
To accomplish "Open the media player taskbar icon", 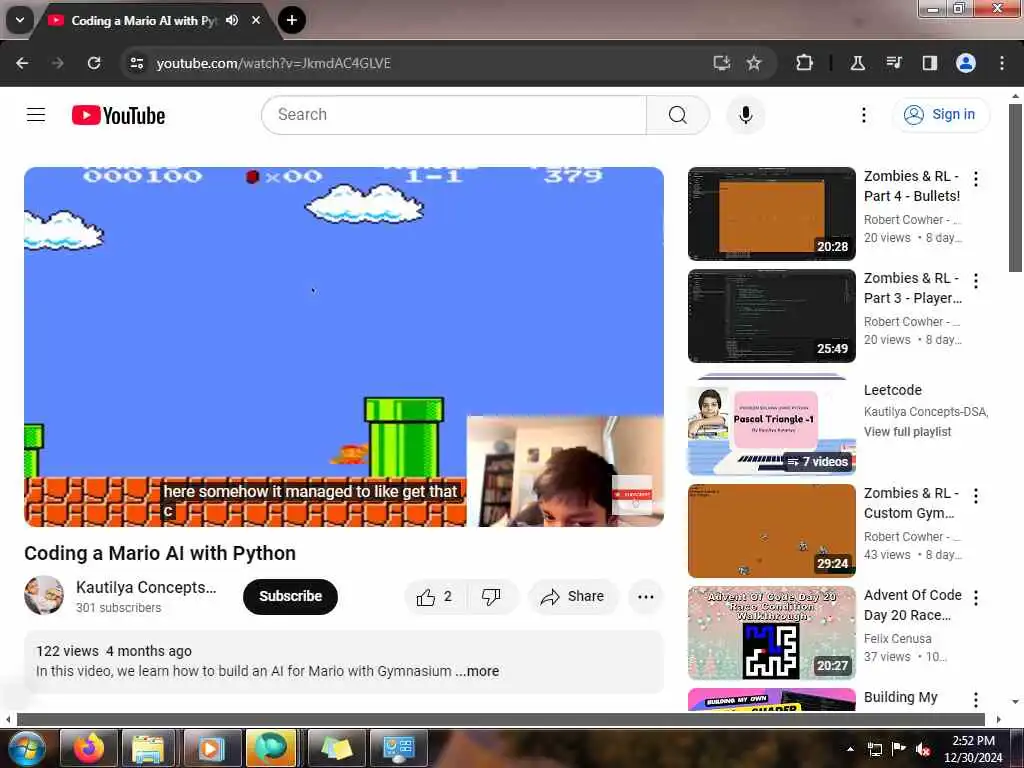I will click(211, 748).
